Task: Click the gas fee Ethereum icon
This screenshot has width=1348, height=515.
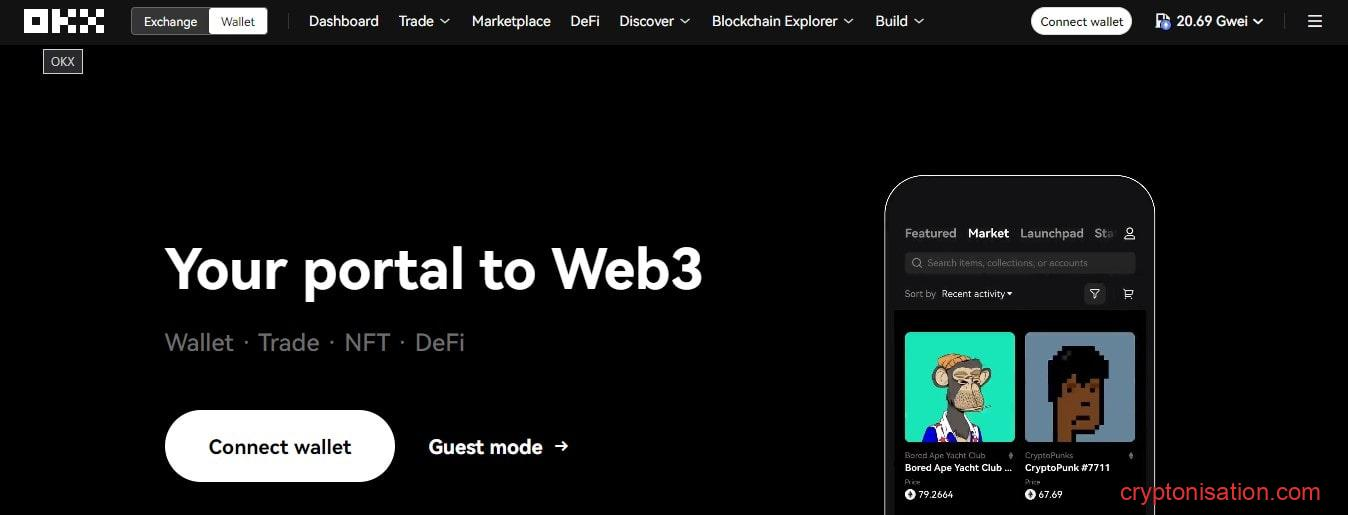Action: [1163, 21]
